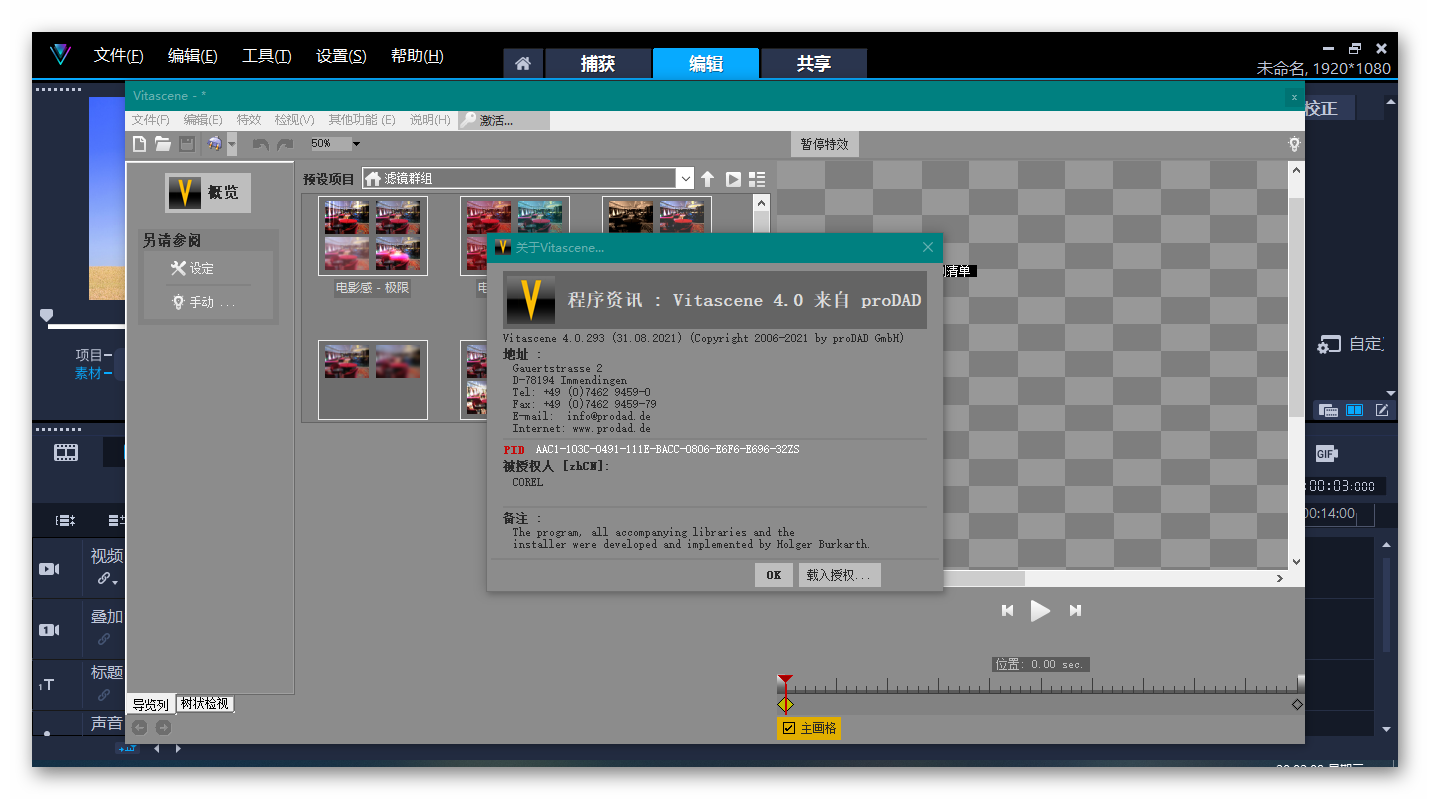Open the 其他功能 (E) menu

click(362, 120)
